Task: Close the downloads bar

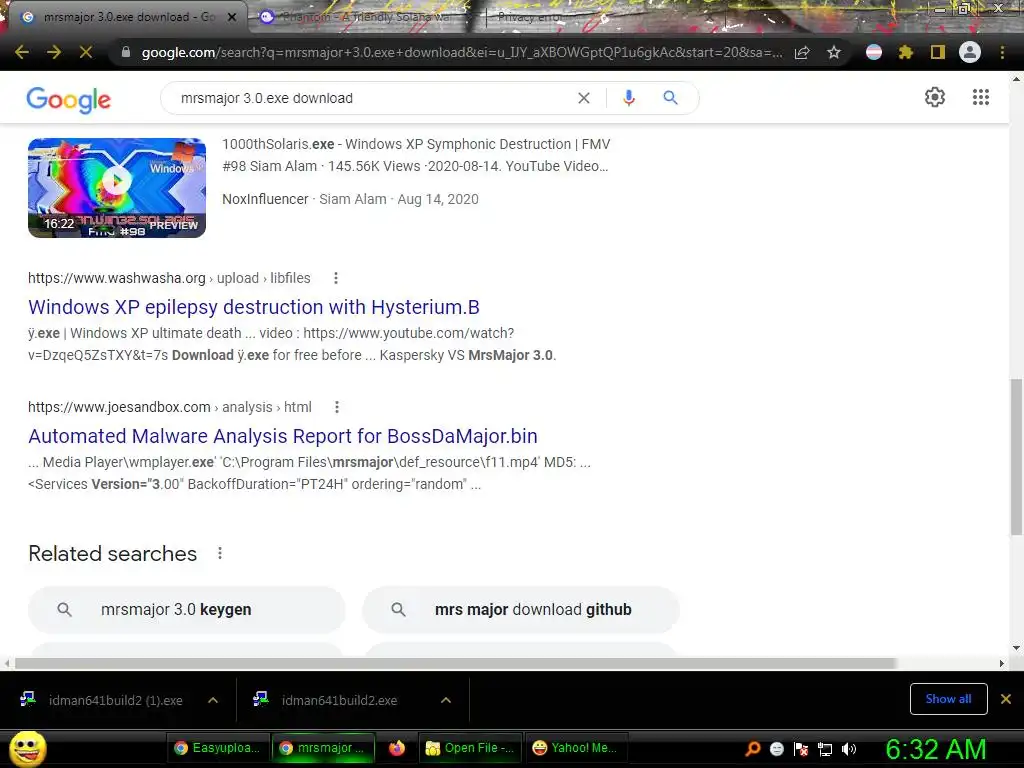Action: coord(1006,699)
